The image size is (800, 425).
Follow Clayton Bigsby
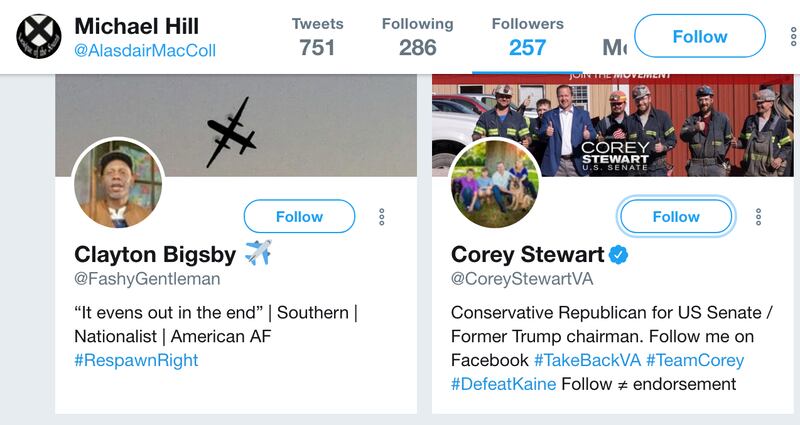299,217
